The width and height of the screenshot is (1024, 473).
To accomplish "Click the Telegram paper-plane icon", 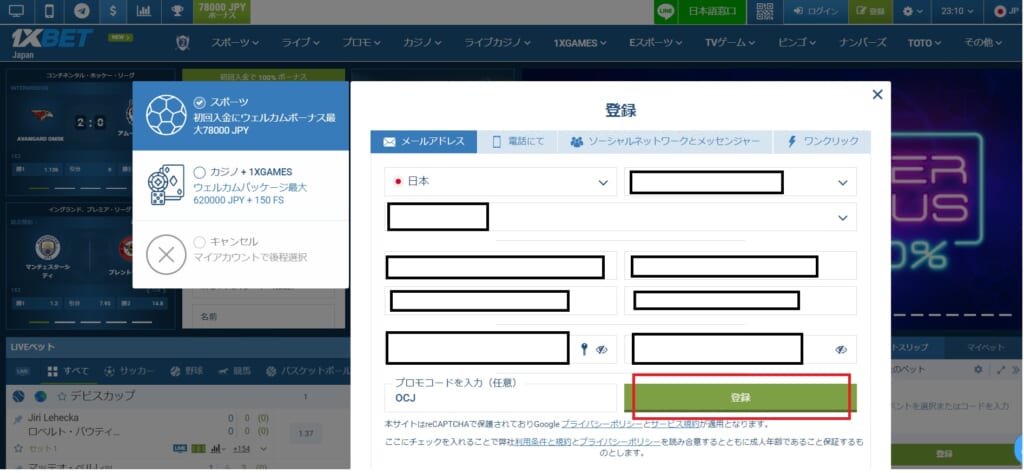I will 82,11.
